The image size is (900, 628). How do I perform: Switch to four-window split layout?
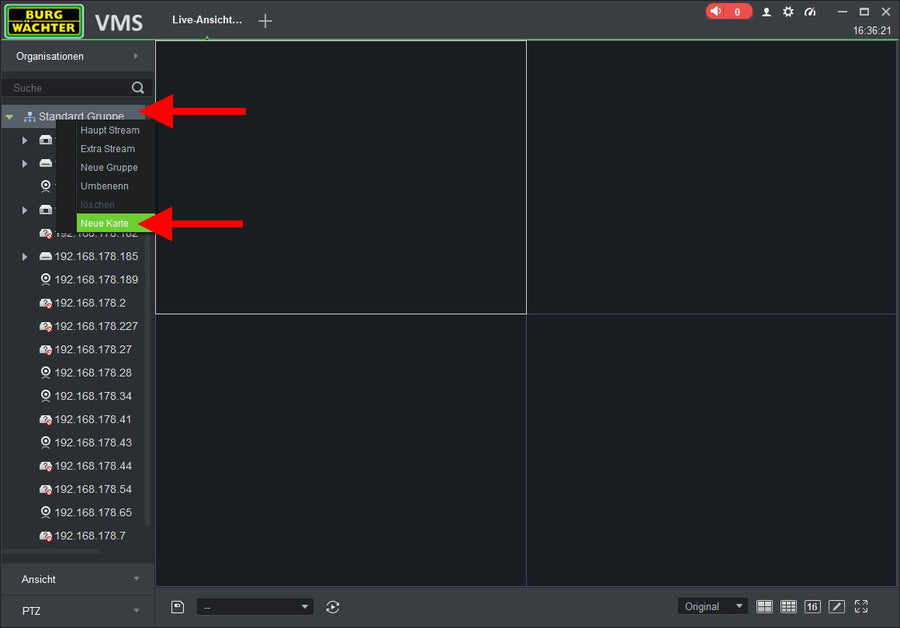[764, 607]
